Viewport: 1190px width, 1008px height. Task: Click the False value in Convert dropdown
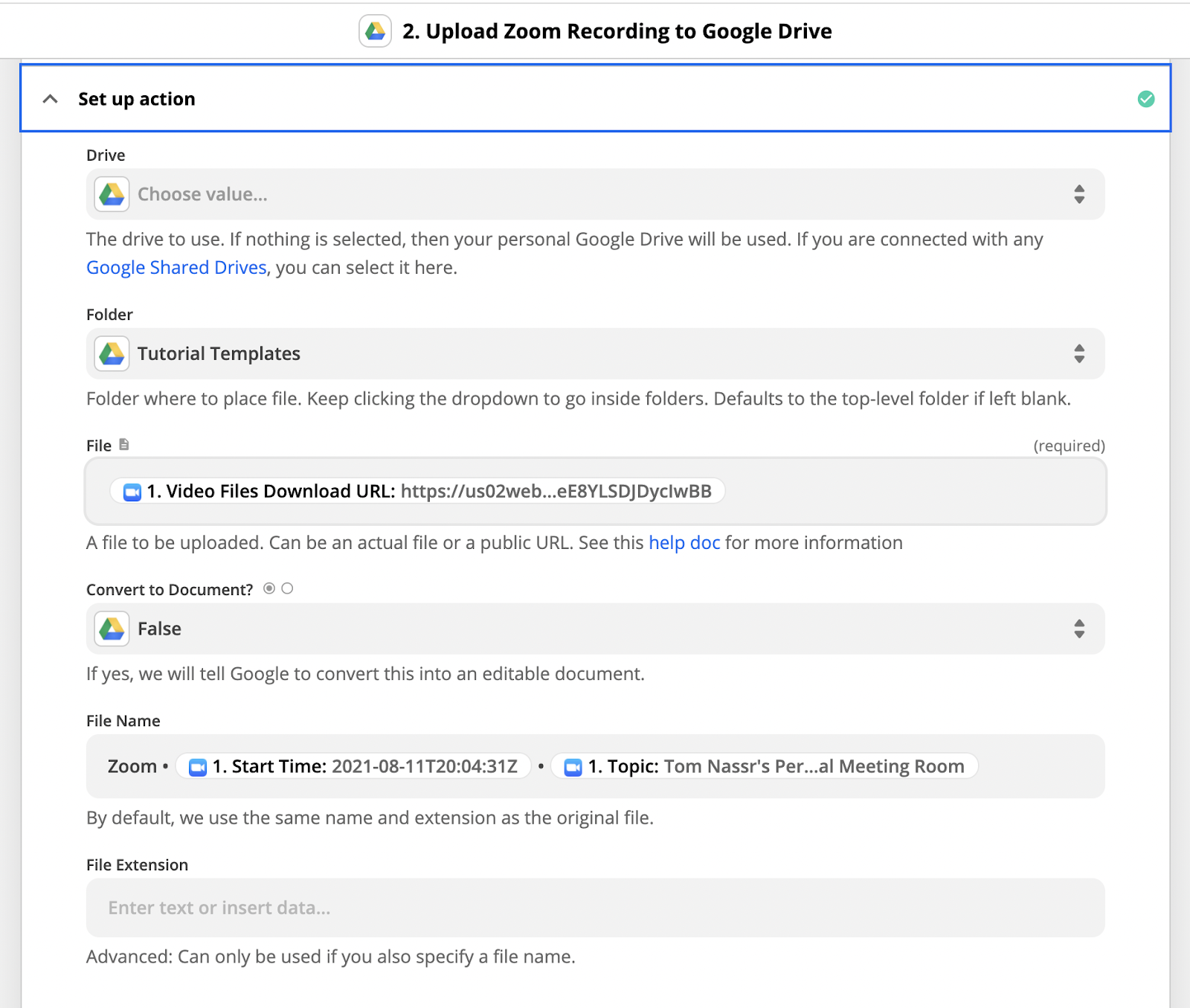point(159,629)
